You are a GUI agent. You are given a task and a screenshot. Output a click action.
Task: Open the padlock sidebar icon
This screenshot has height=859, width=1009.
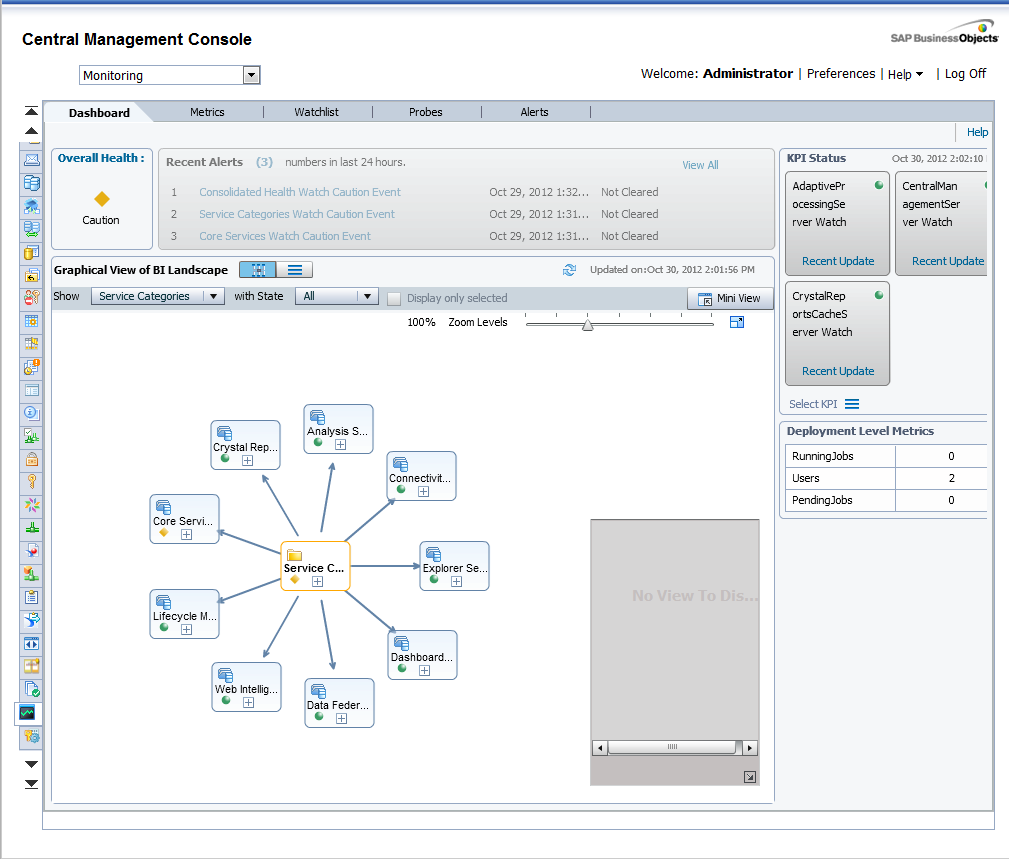pos(32,459)
